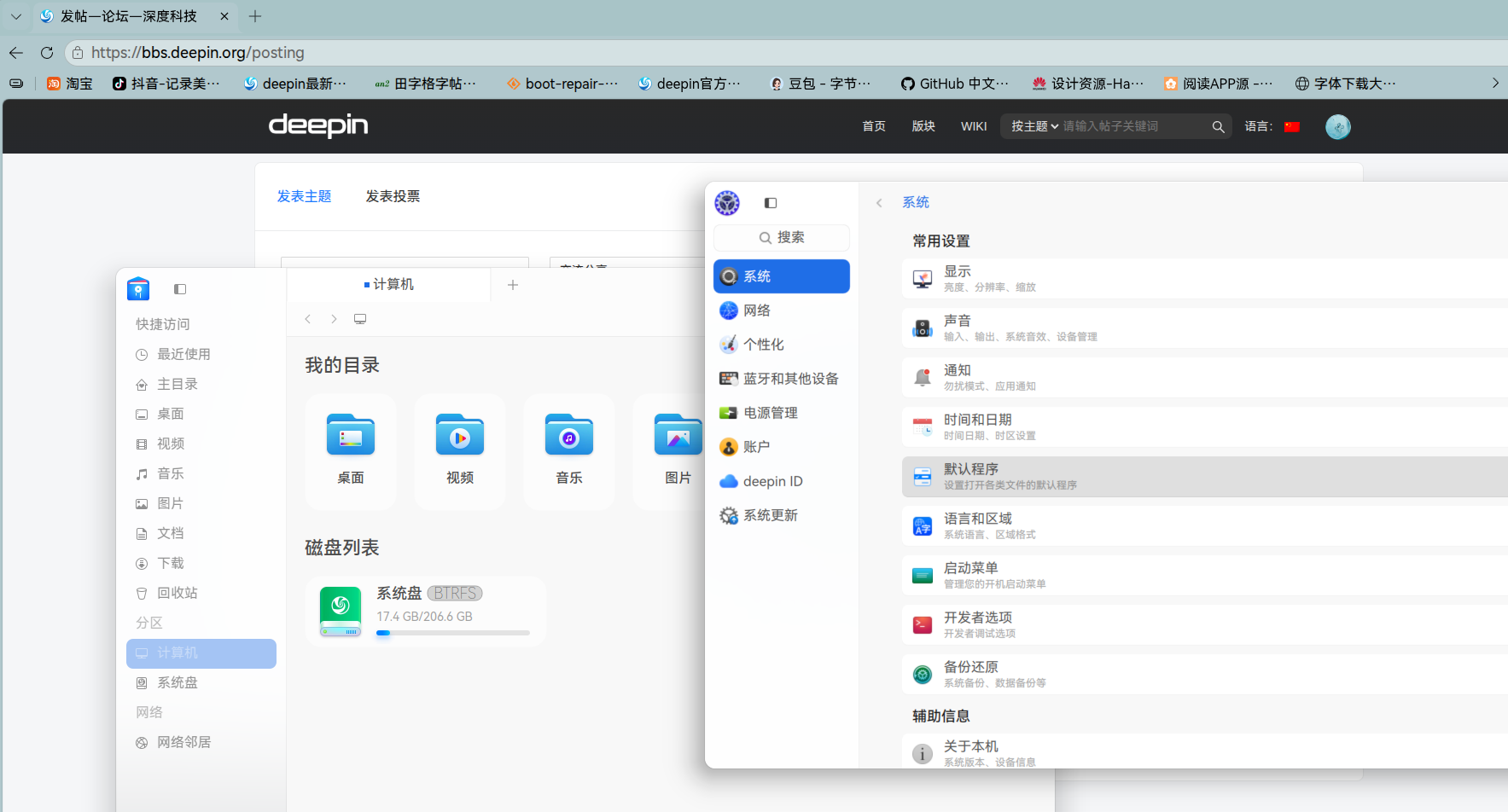Screen dimensions: 1508x812
Task: Click the computer icon in file manager address bar
Action: (360, 319)
